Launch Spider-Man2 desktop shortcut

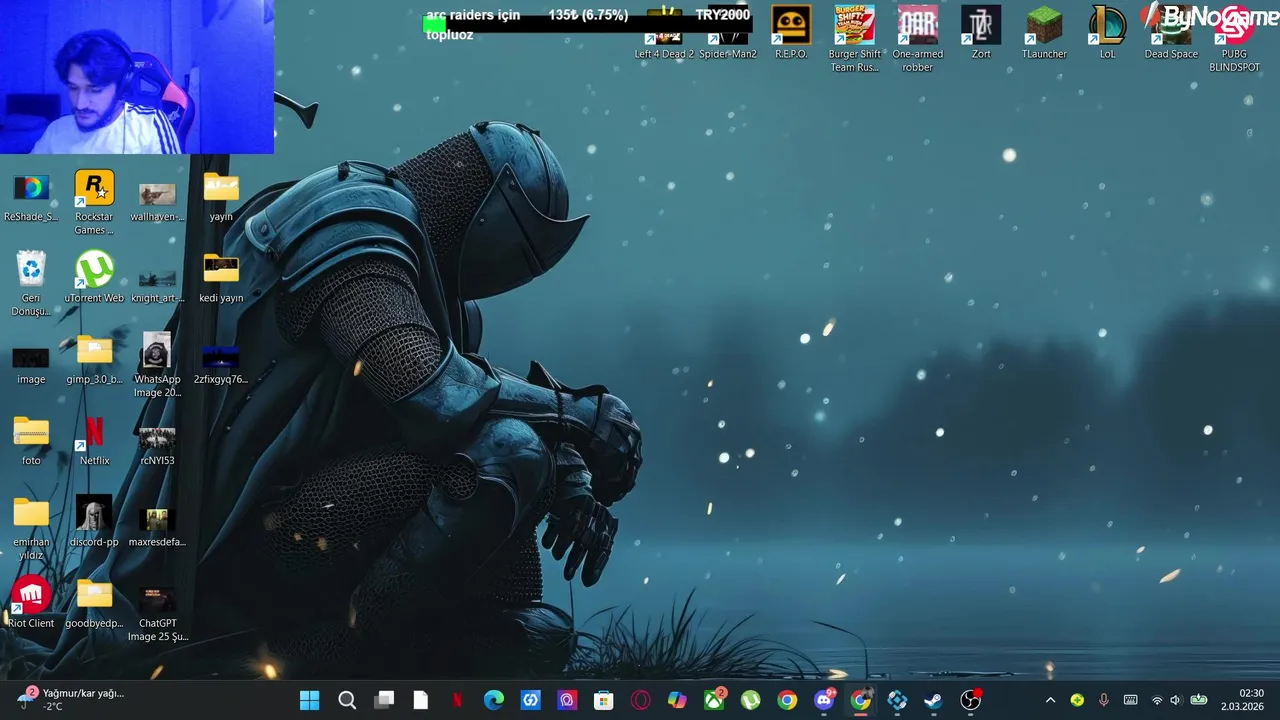(x=728, y=33)
